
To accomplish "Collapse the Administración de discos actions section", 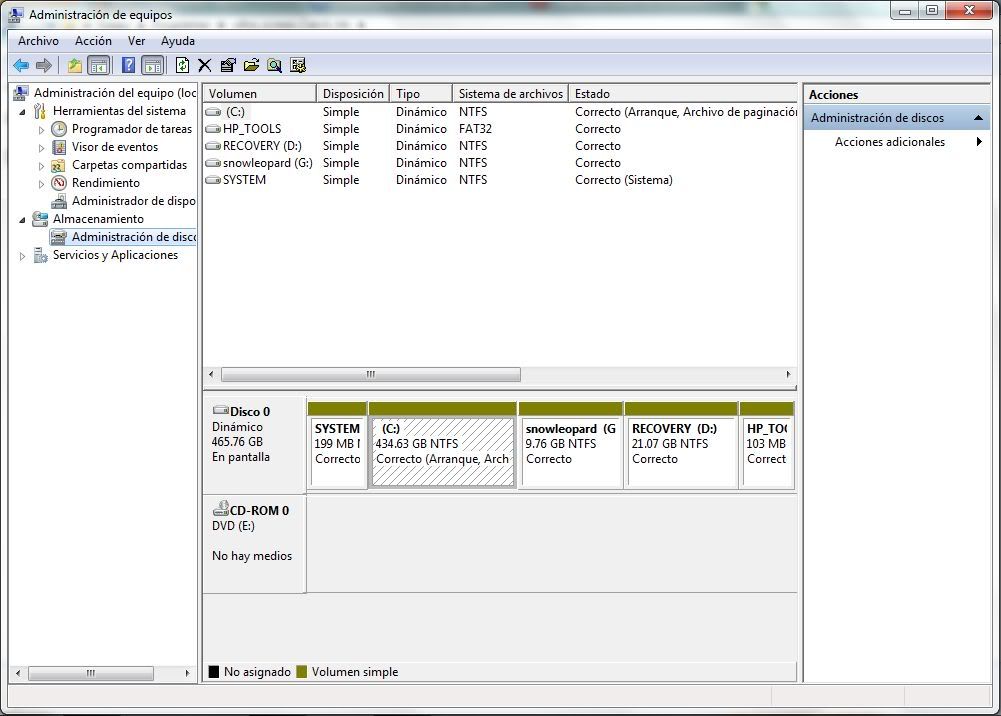I will click(x=978, y=118).
